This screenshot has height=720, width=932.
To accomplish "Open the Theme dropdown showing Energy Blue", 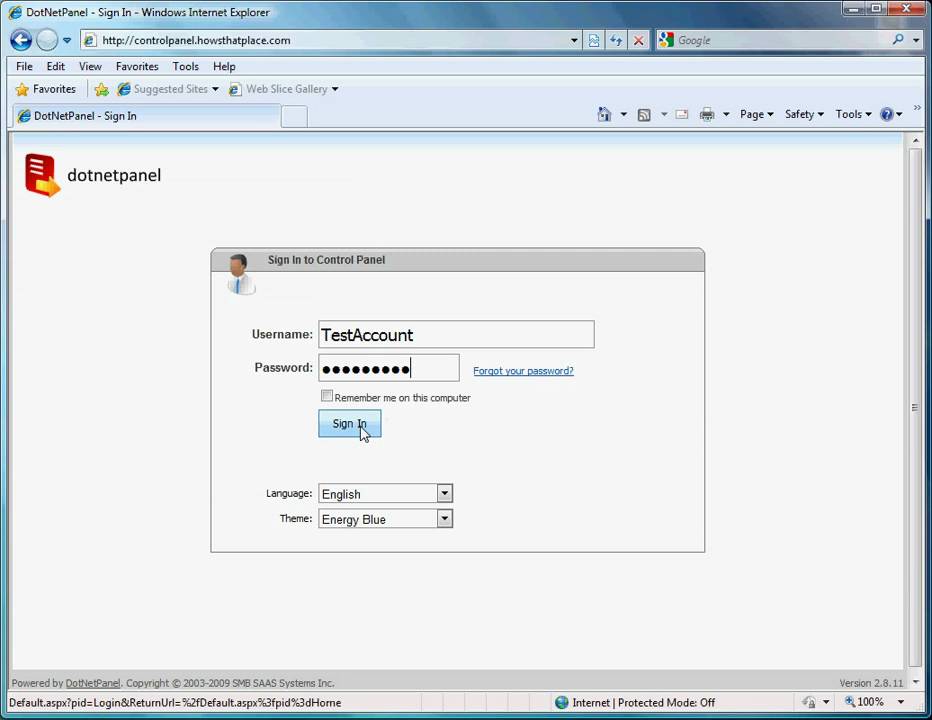I will pos(385,519).
